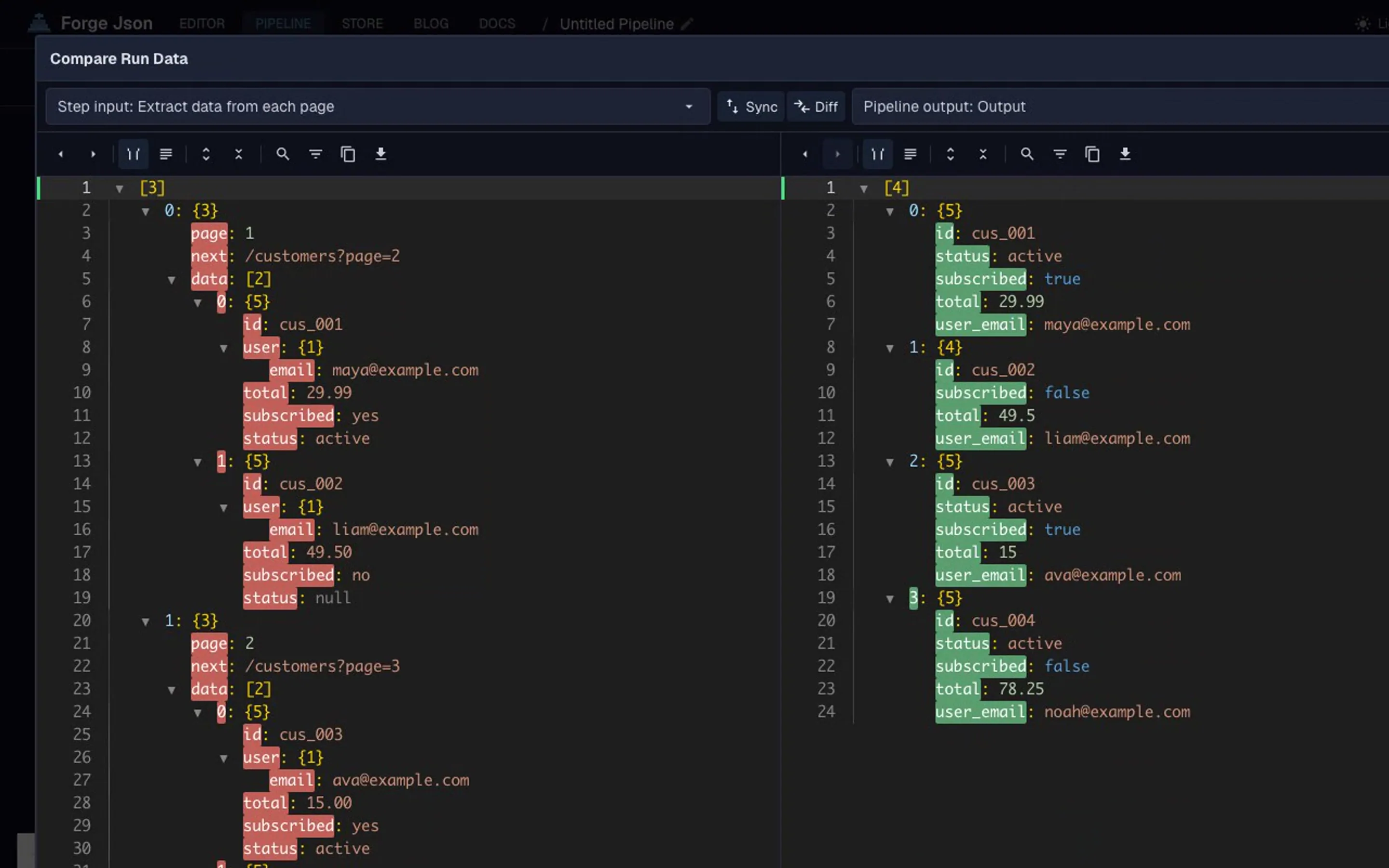Expand all nodes in right pane

click(951, 154)
